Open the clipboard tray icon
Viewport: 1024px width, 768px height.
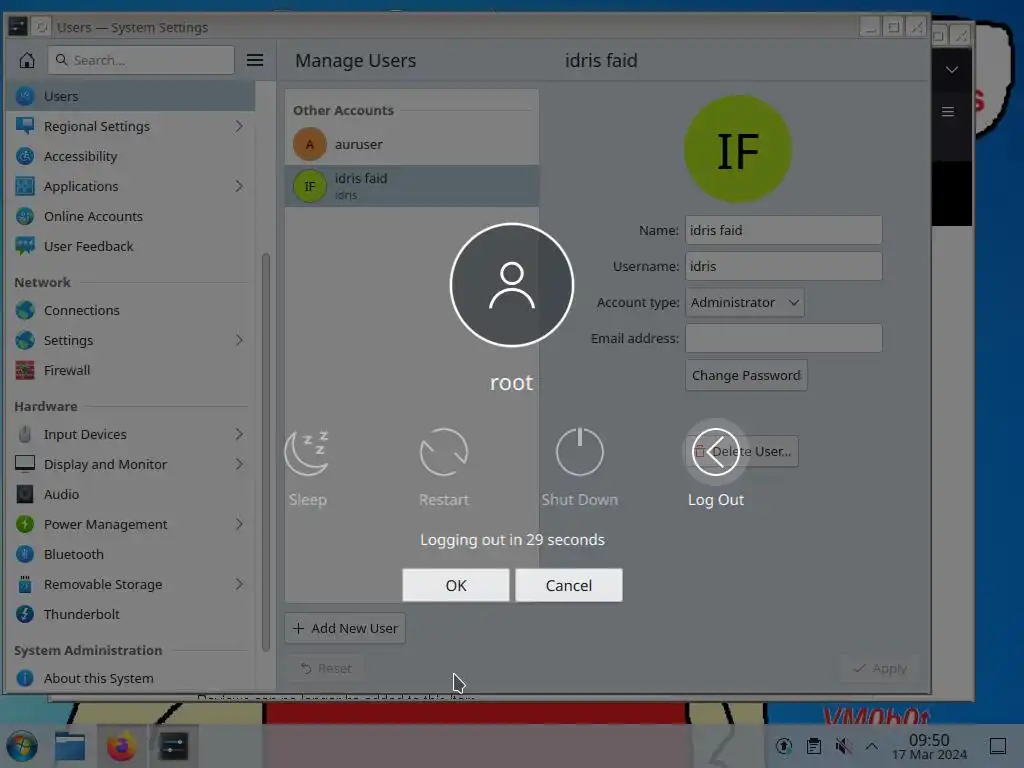[814, 746]
